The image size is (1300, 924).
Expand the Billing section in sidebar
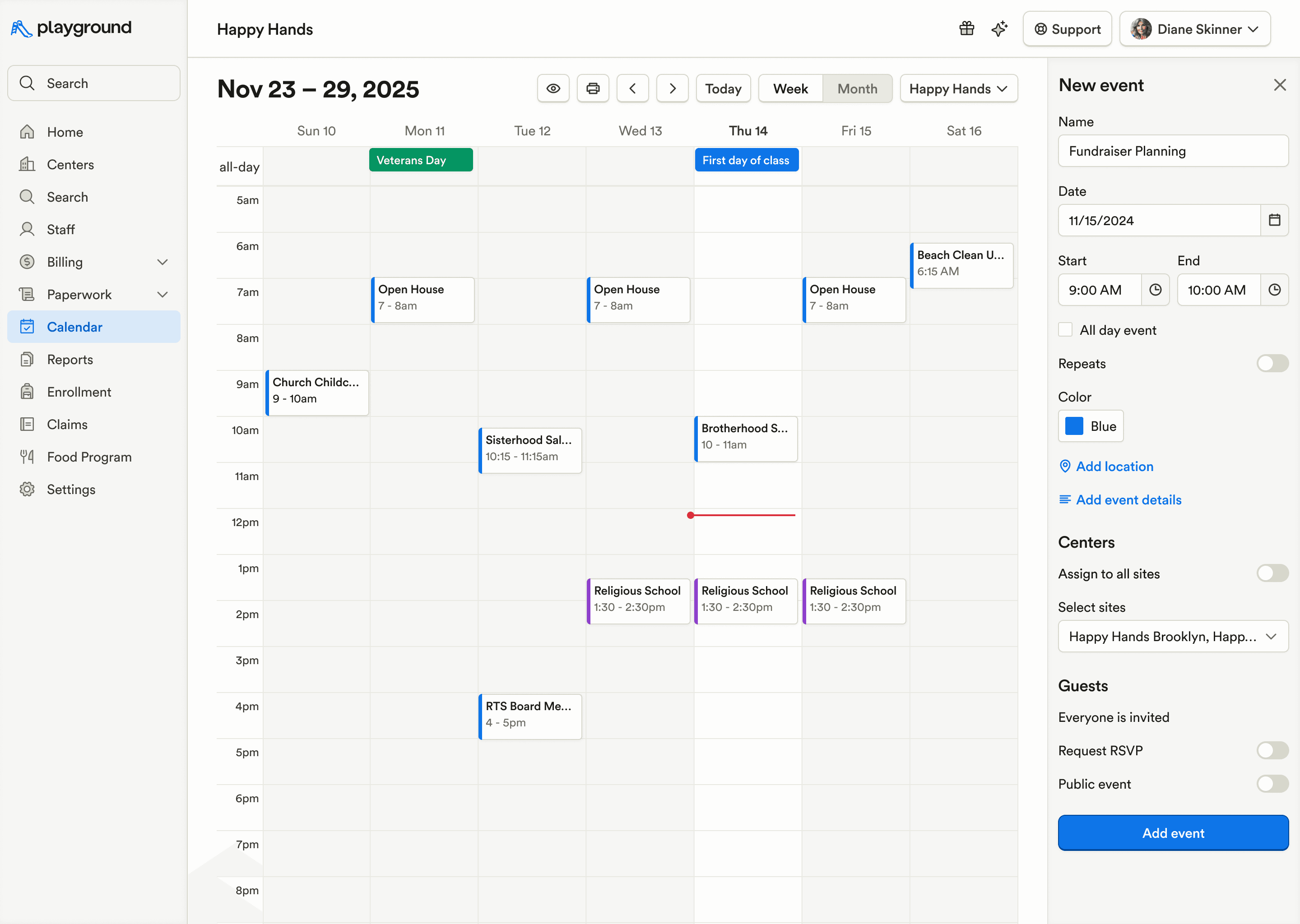(x=163, y=262)
